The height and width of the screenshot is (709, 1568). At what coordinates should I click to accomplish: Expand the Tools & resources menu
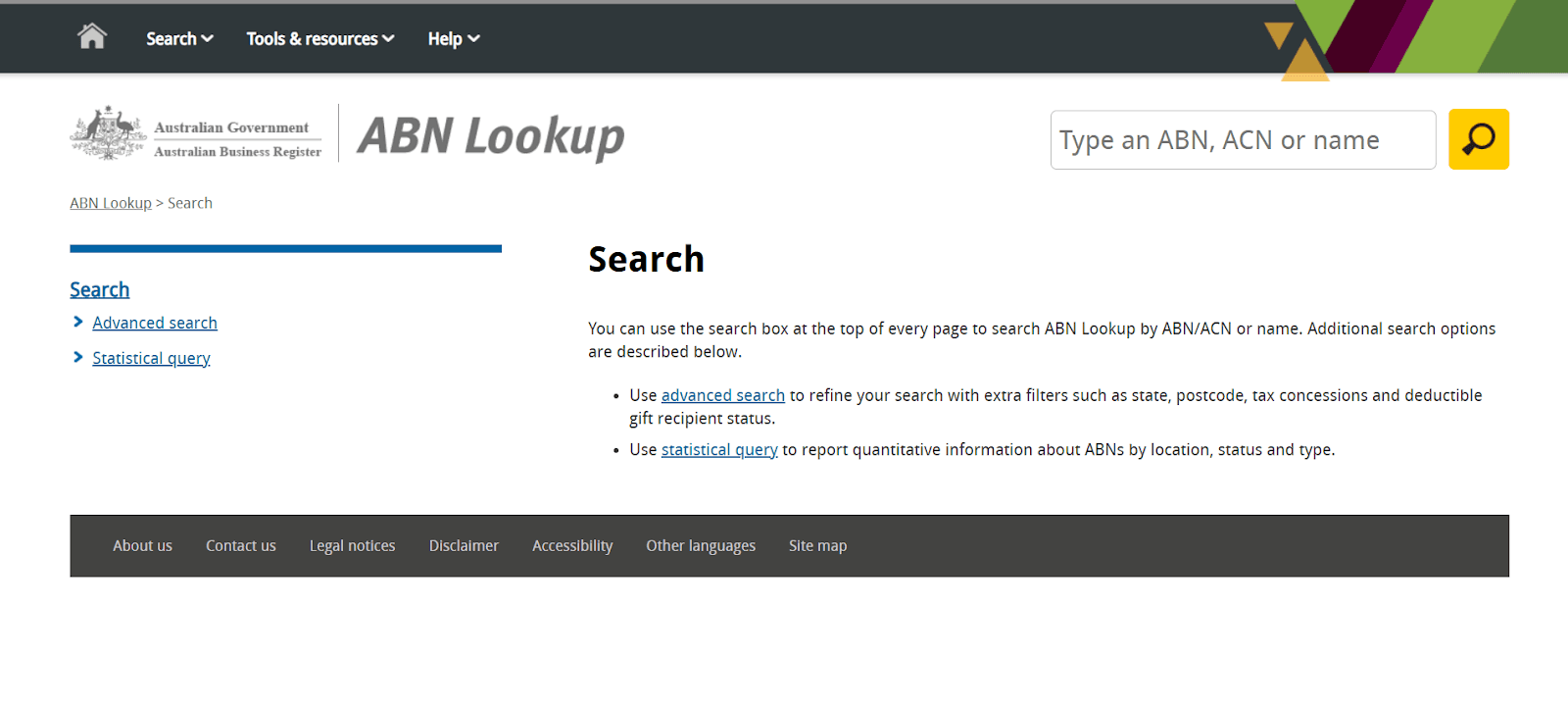pos(320,38)
